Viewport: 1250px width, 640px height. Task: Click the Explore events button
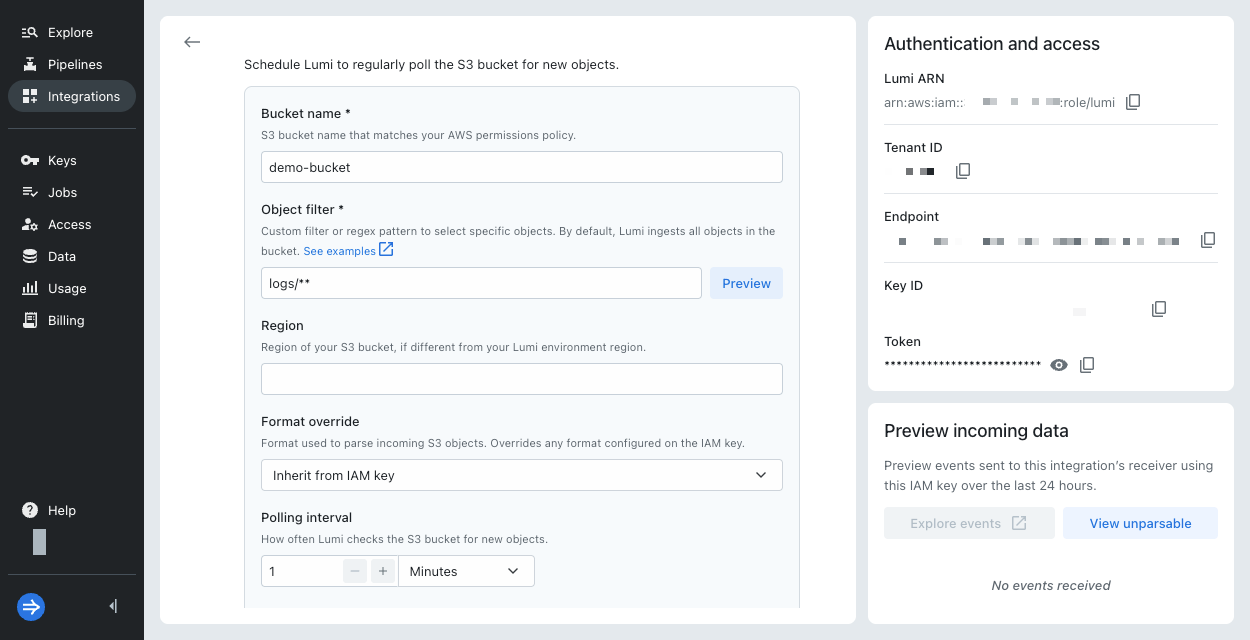click(x=969, y=523)
